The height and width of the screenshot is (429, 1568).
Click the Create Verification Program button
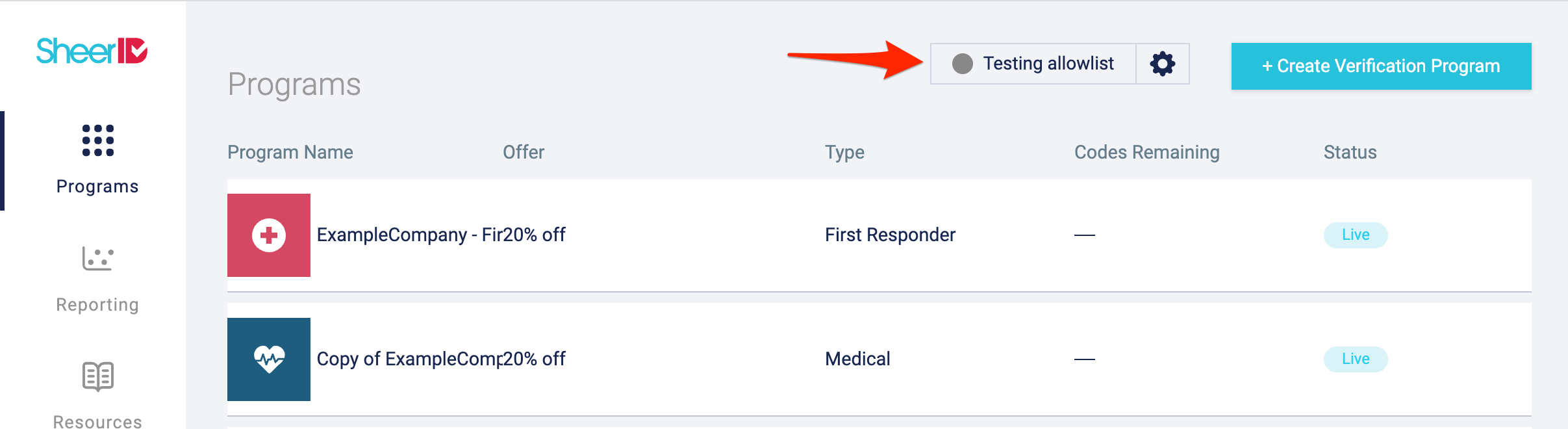coord(1381,66)
